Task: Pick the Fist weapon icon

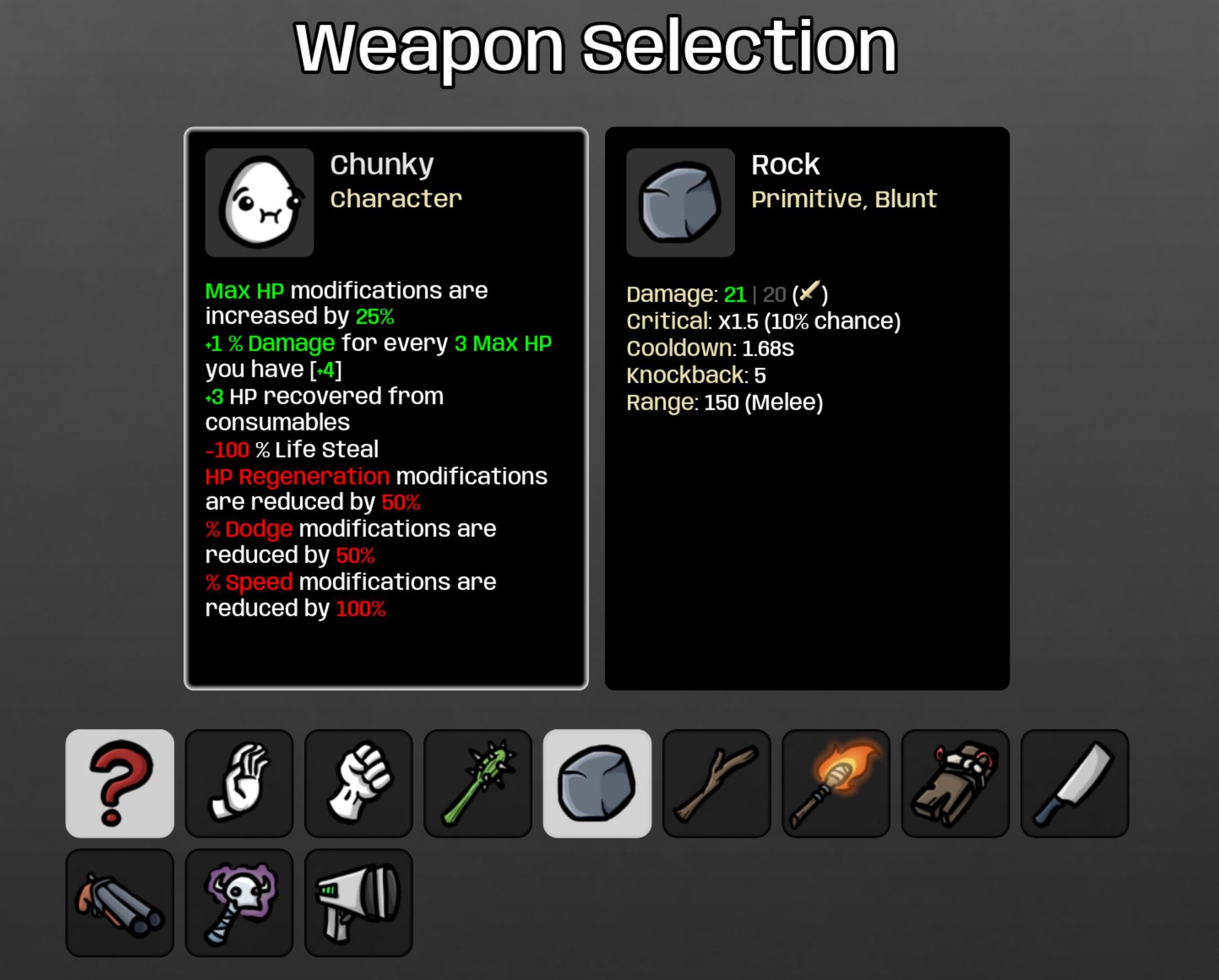Action: pos(358,783)
